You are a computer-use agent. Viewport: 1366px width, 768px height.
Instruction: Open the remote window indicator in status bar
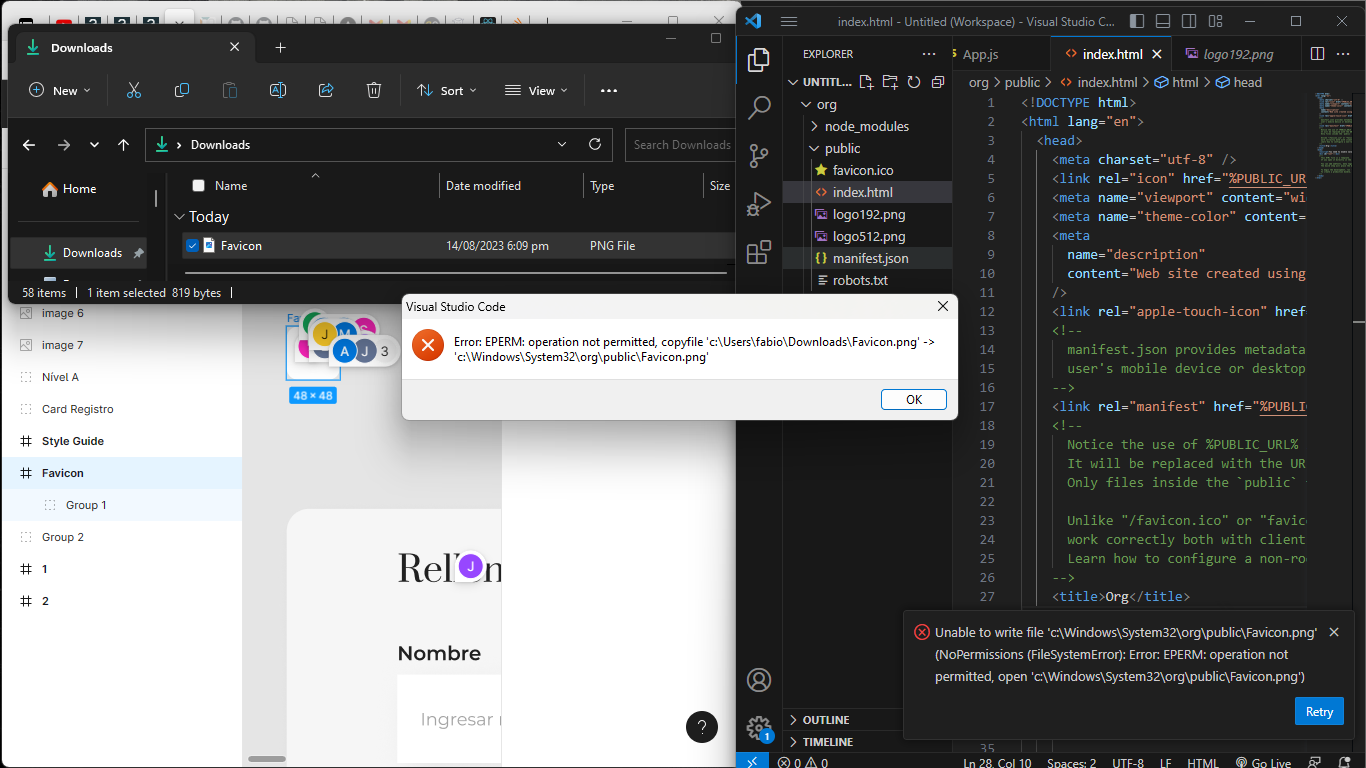click(752, 762)
